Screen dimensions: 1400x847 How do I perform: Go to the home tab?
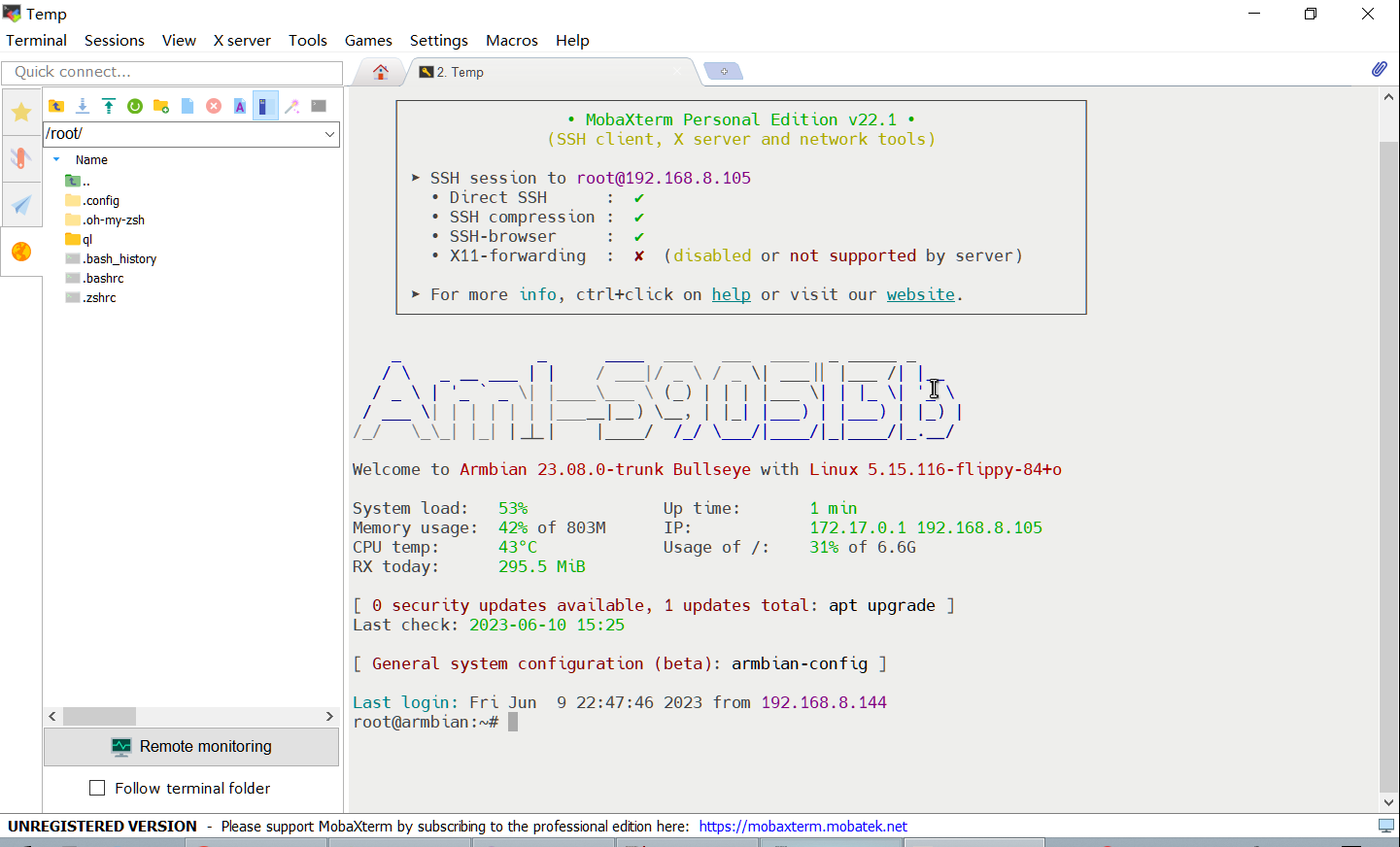click(x=381, y=72)
